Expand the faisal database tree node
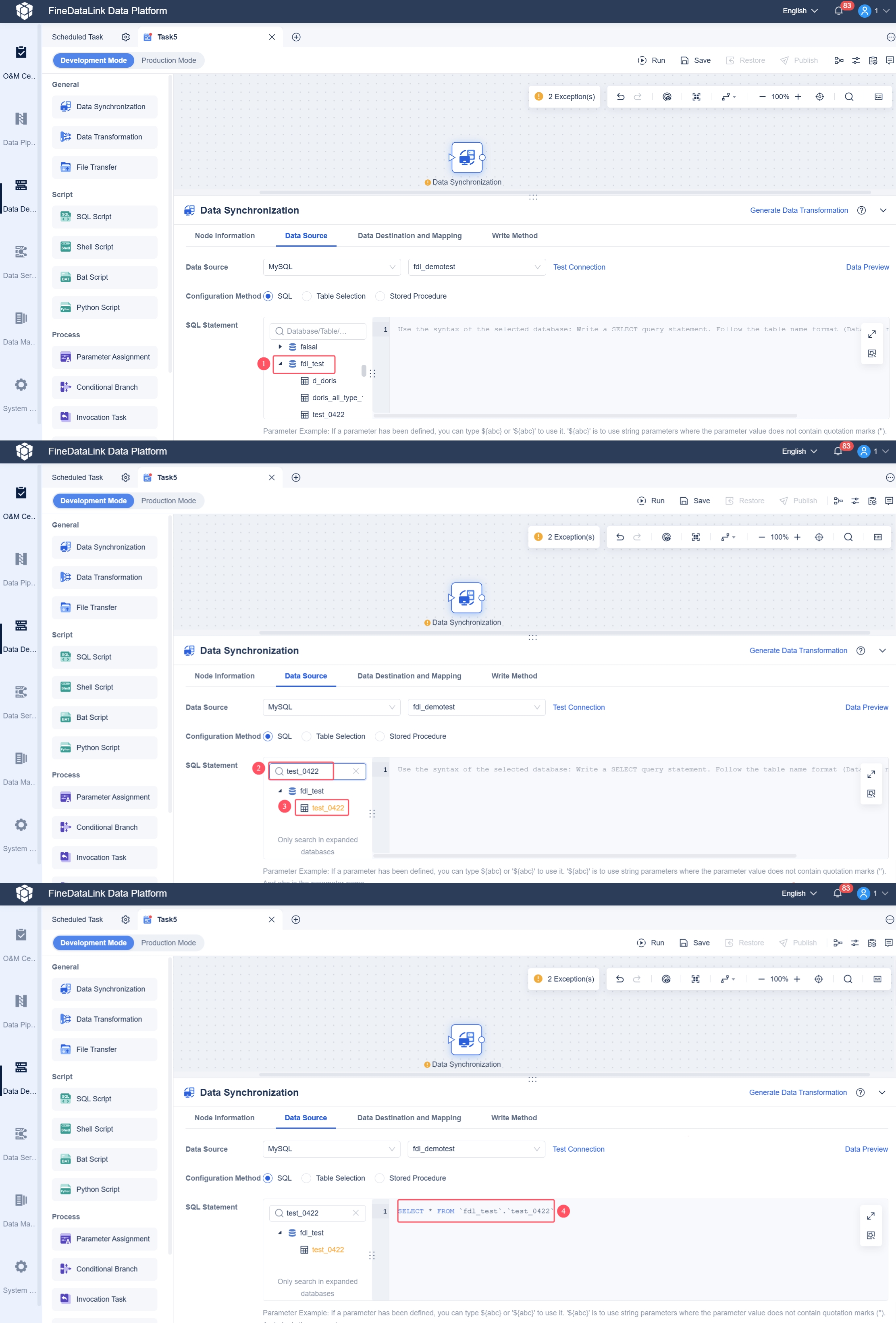 [x=280, y=347]
